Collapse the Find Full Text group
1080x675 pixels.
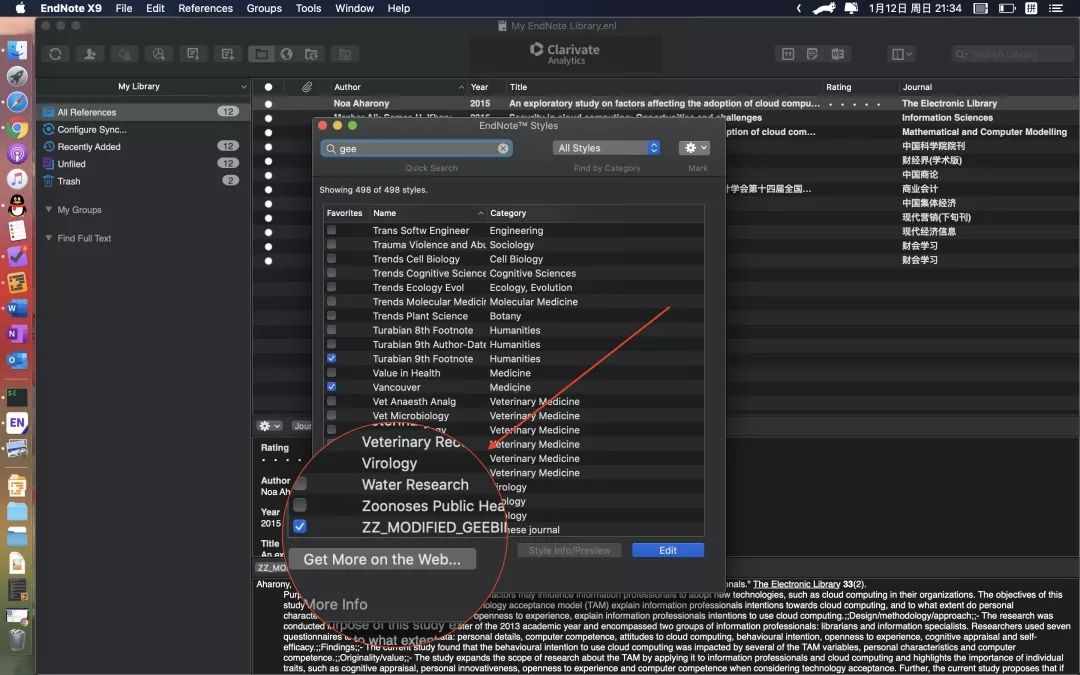pyautogui.click(x=48, y=238)
